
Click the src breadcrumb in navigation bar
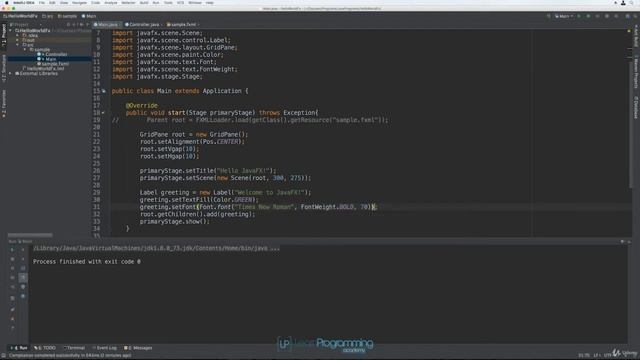point(48,16)
